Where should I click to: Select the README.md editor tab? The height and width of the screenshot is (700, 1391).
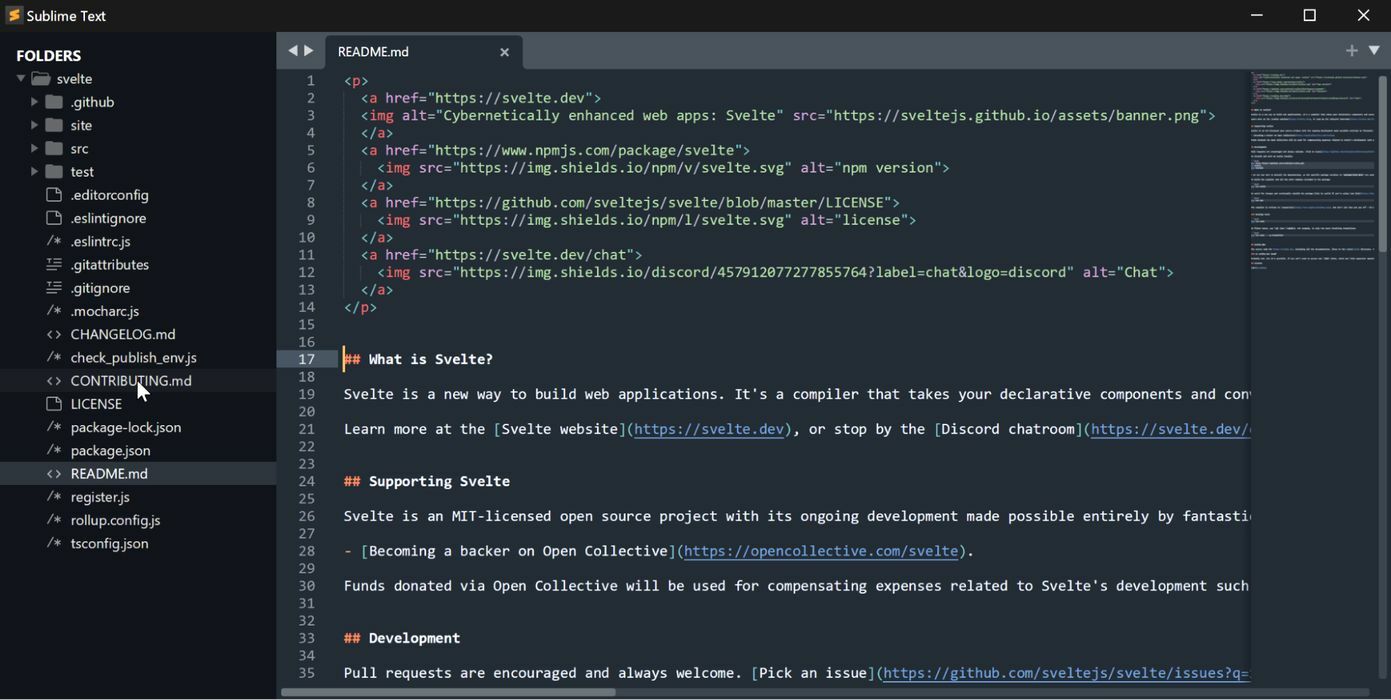(424, 52)
